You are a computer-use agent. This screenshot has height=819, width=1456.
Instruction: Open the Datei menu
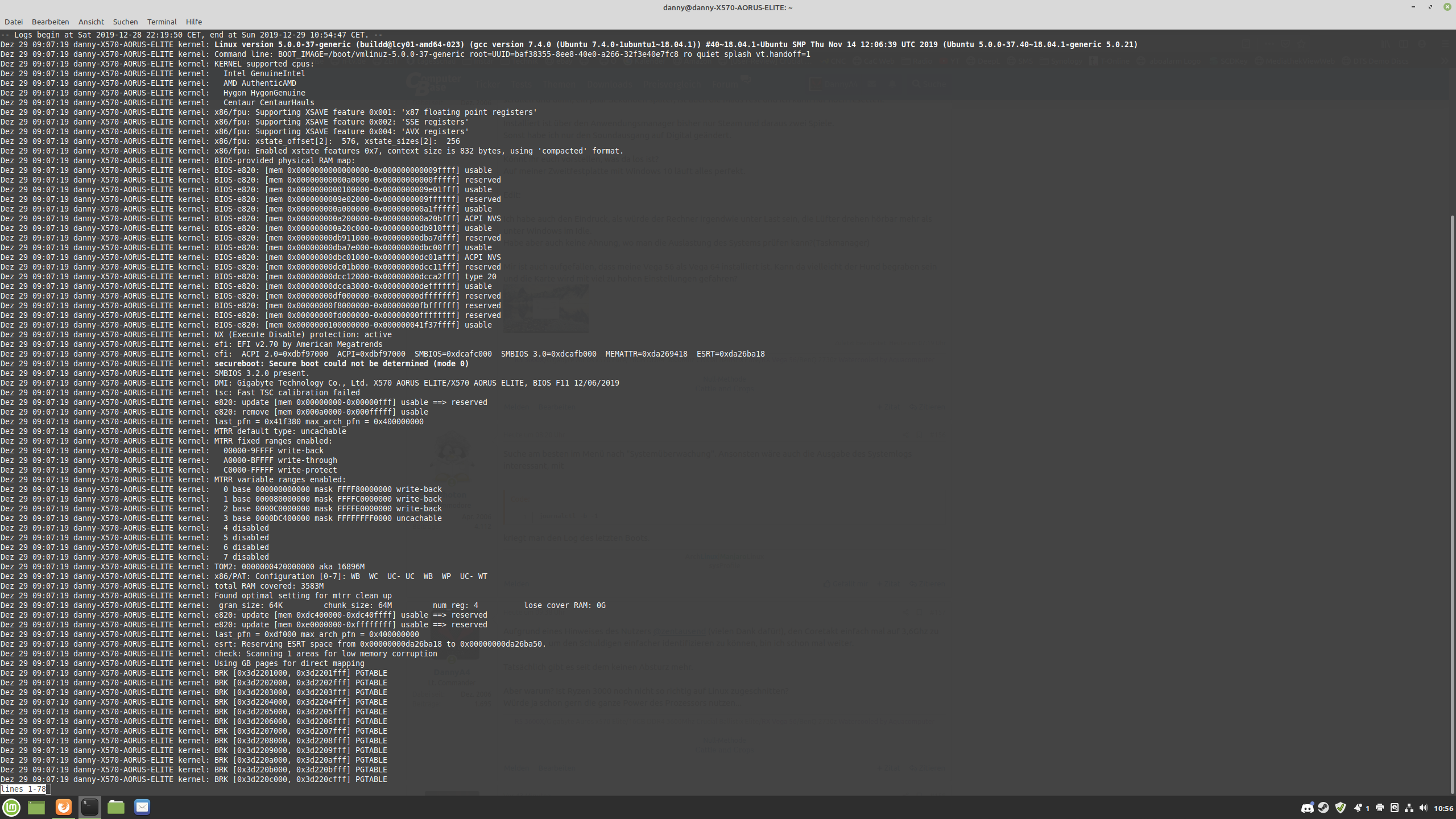(x=14, y=22)
